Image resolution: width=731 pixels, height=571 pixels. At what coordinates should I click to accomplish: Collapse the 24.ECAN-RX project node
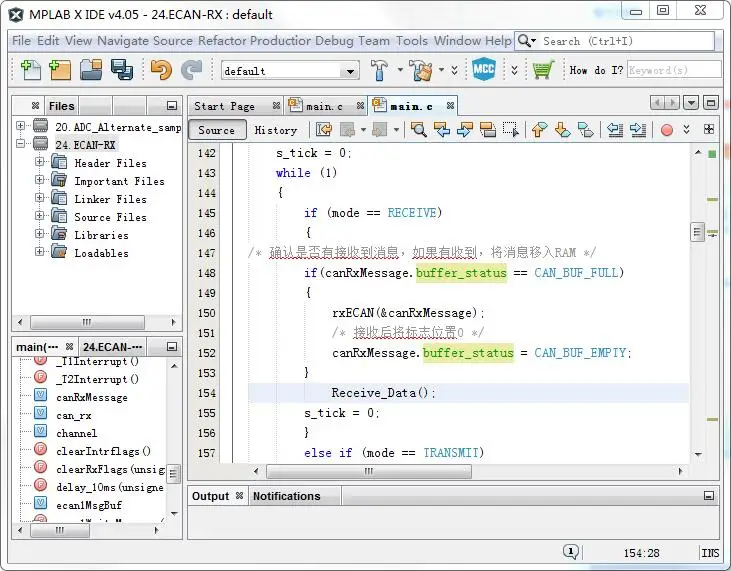tap(21, 143)
